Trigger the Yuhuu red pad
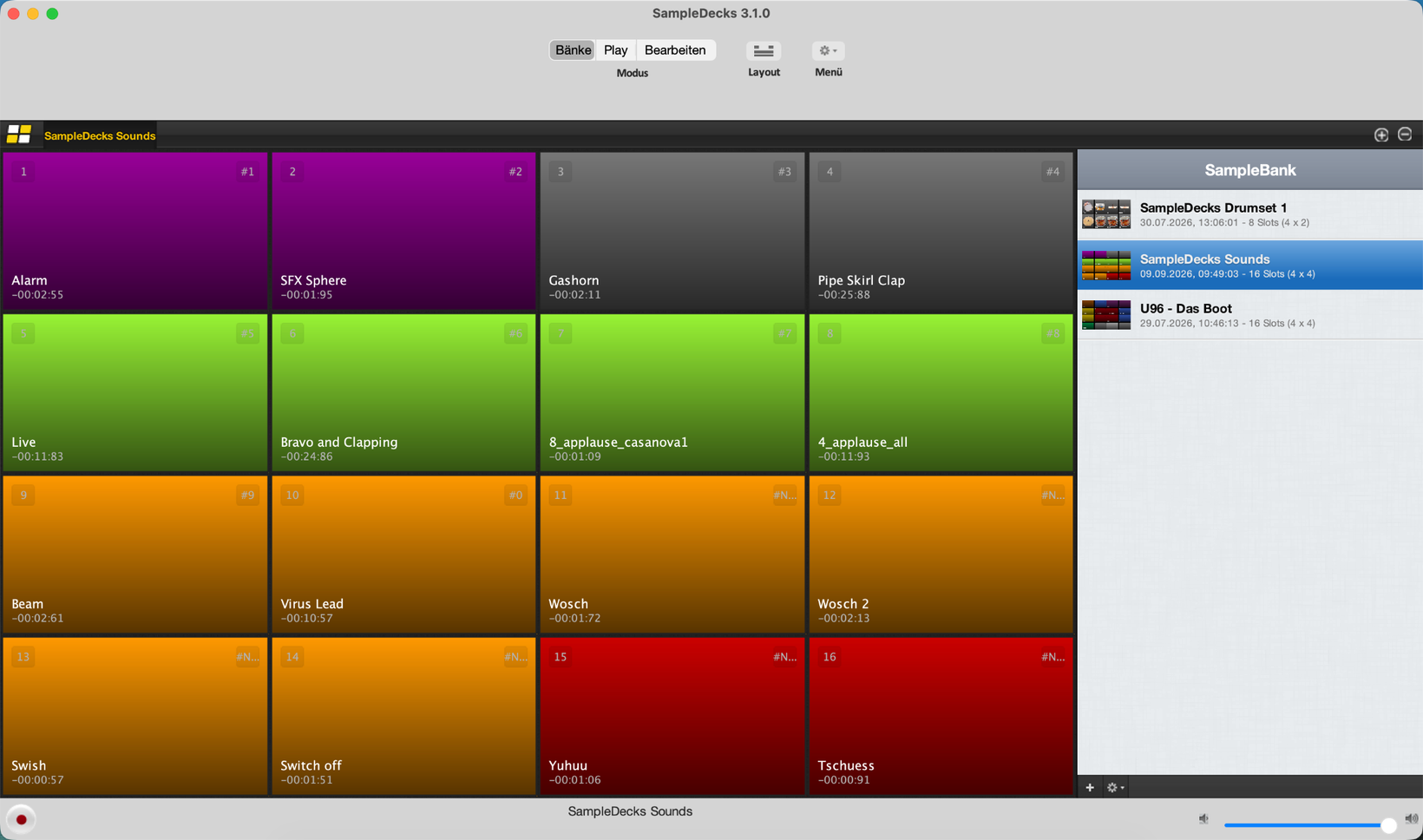 point(672,716)
